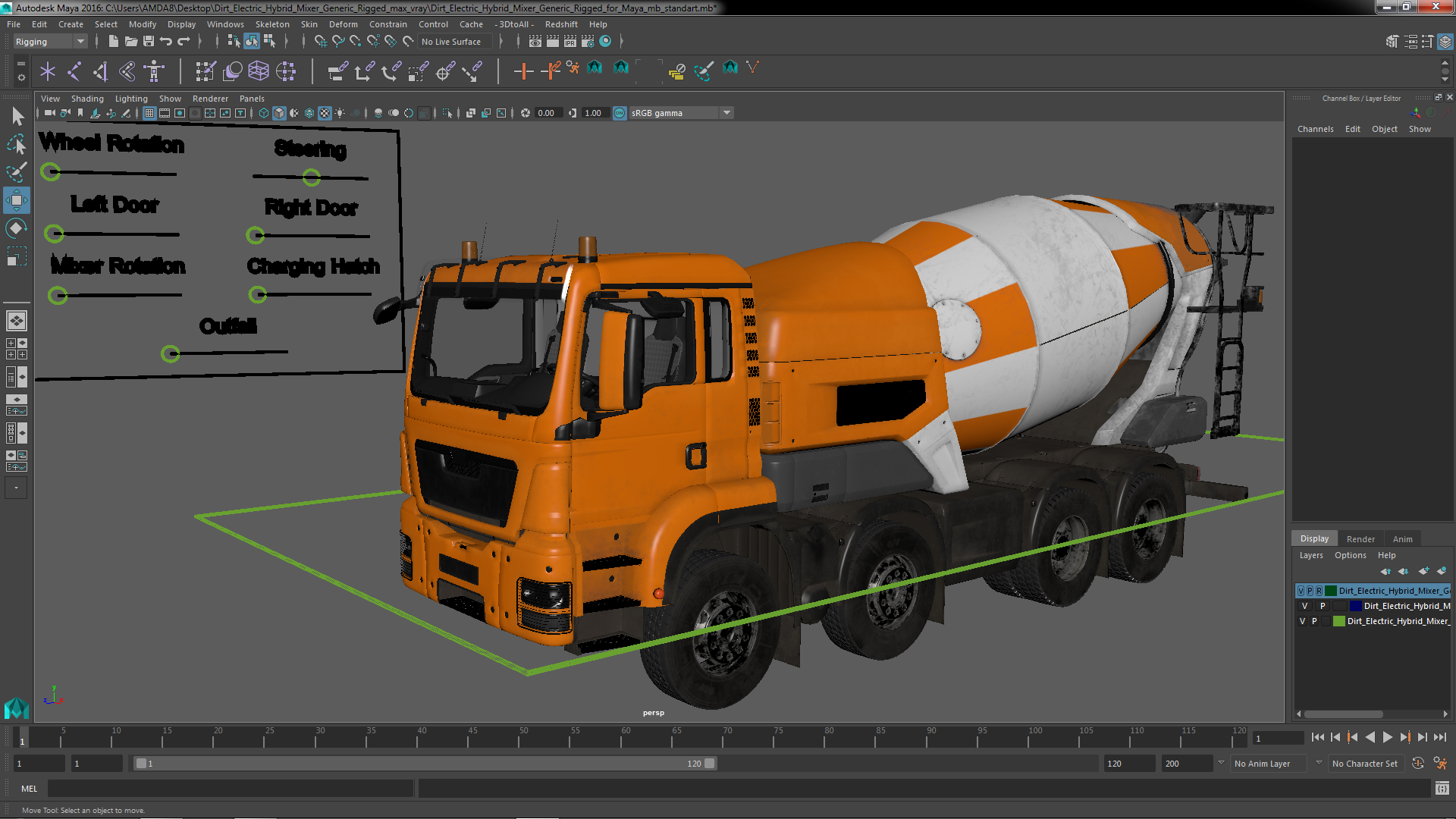The height and width of the screenshot is (819, 1456).
Task: Toggle the viewport grid display button
Action: click(x=149, y=113)
